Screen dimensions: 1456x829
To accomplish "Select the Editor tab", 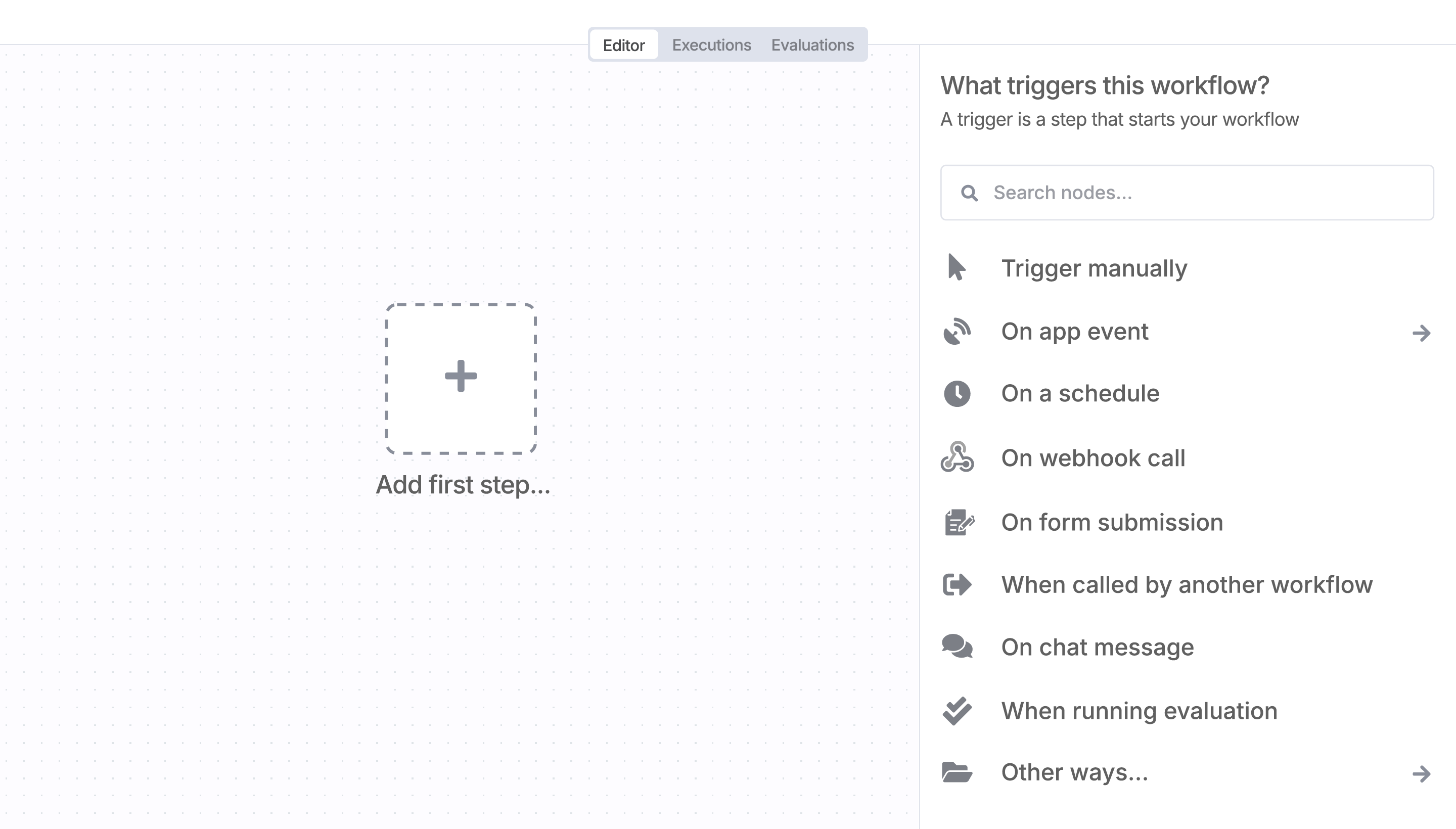I will [x=623, y=45].
